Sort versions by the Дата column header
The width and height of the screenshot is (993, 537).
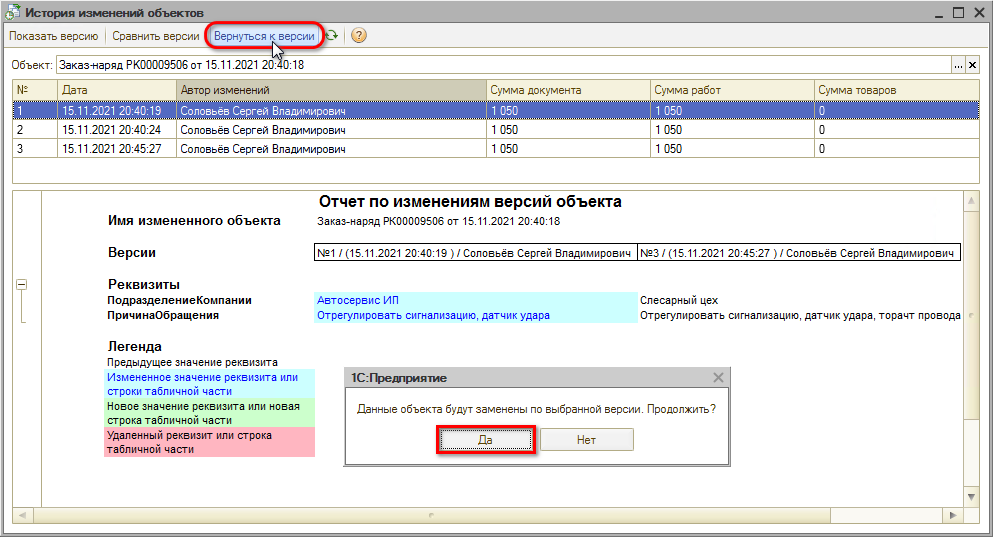click(115, 90)
